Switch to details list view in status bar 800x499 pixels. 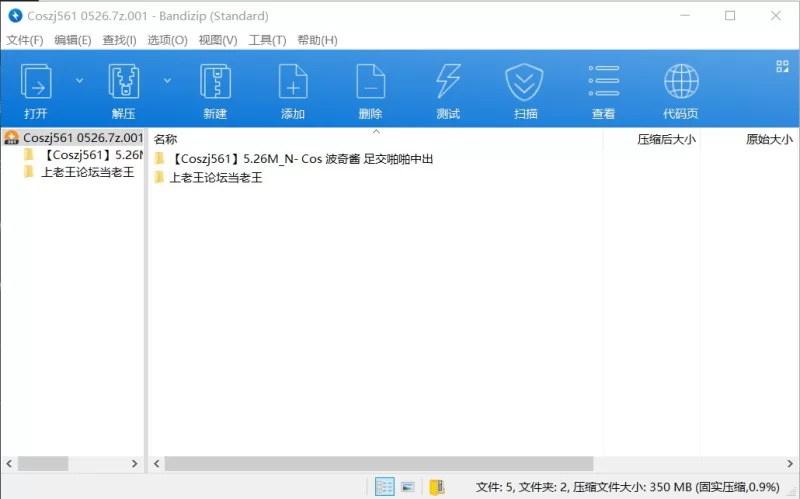384,487
